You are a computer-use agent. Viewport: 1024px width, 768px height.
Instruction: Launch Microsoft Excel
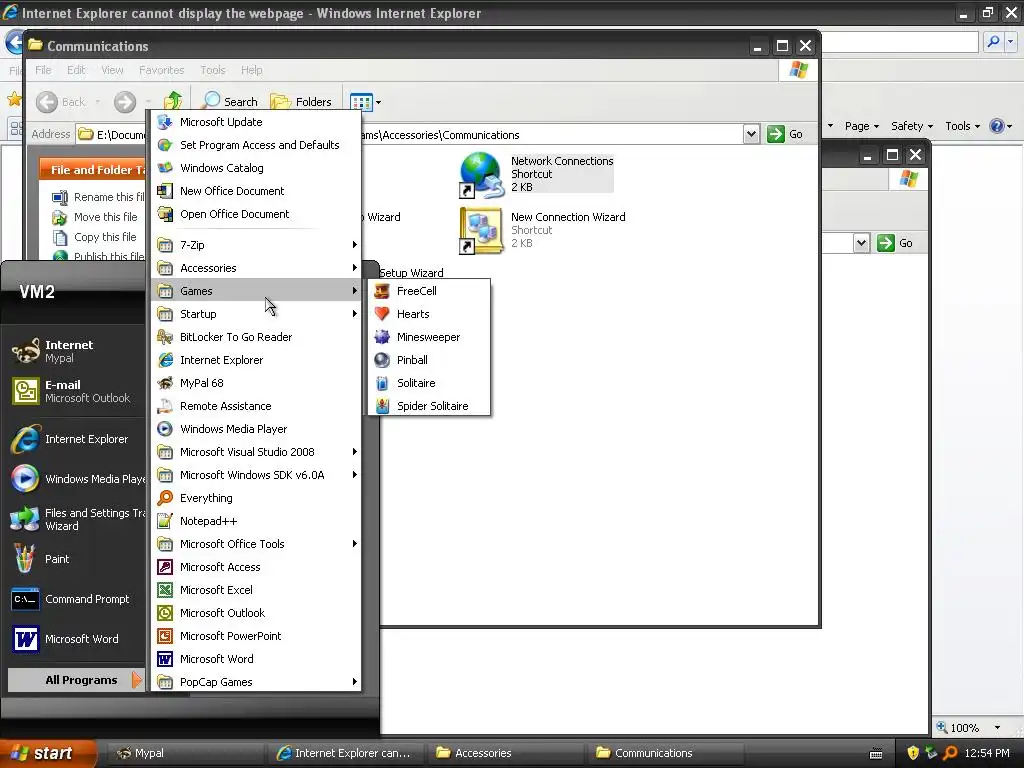(x=256, y=590)
